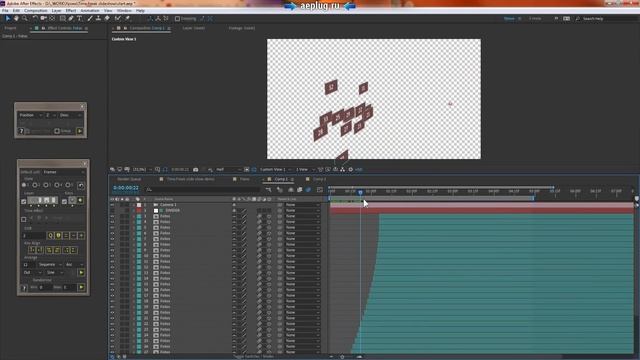
Task: Toggle Draft 3D icon in timeline
Action: [x=280, y=190]
